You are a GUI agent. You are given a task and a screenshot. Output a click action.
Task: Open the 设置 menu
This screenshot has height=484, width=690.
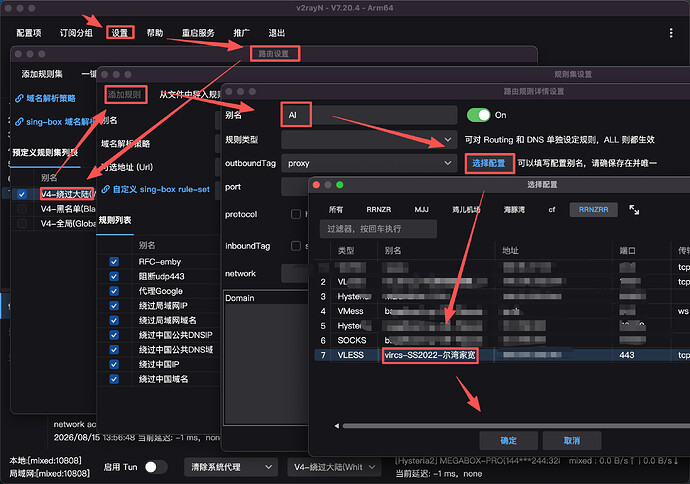120,33
